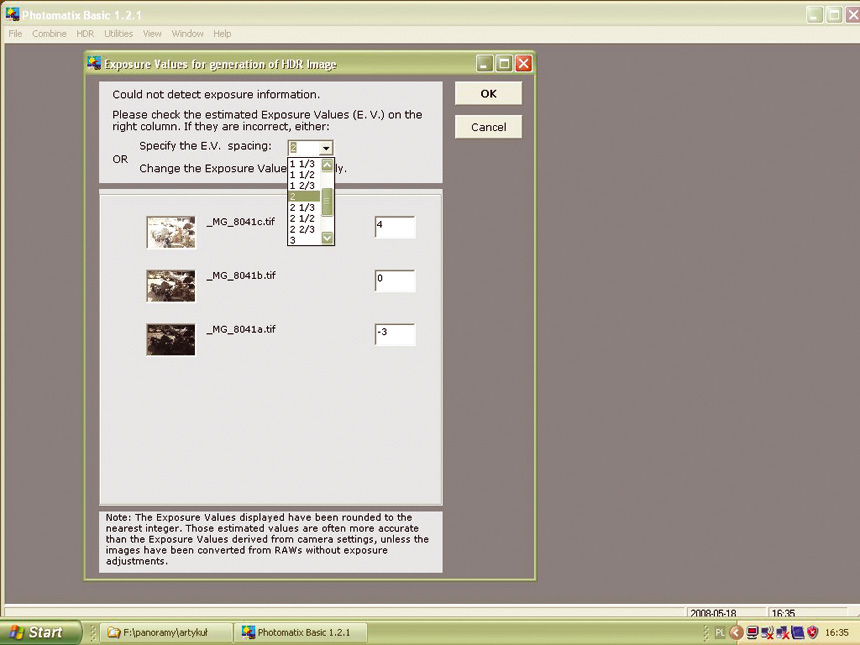Click the exposure value field showing -3
Viewport: 860px width, 645px height.
395,335
